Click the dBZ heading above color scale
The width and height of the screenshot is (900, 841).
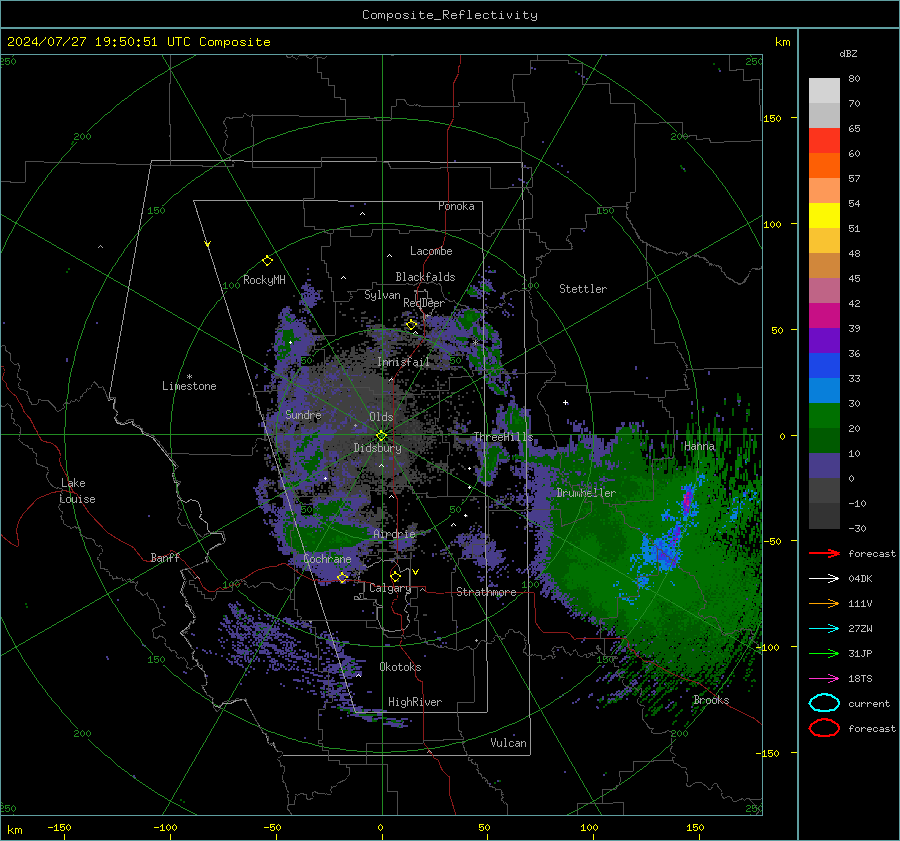(848, 54)
